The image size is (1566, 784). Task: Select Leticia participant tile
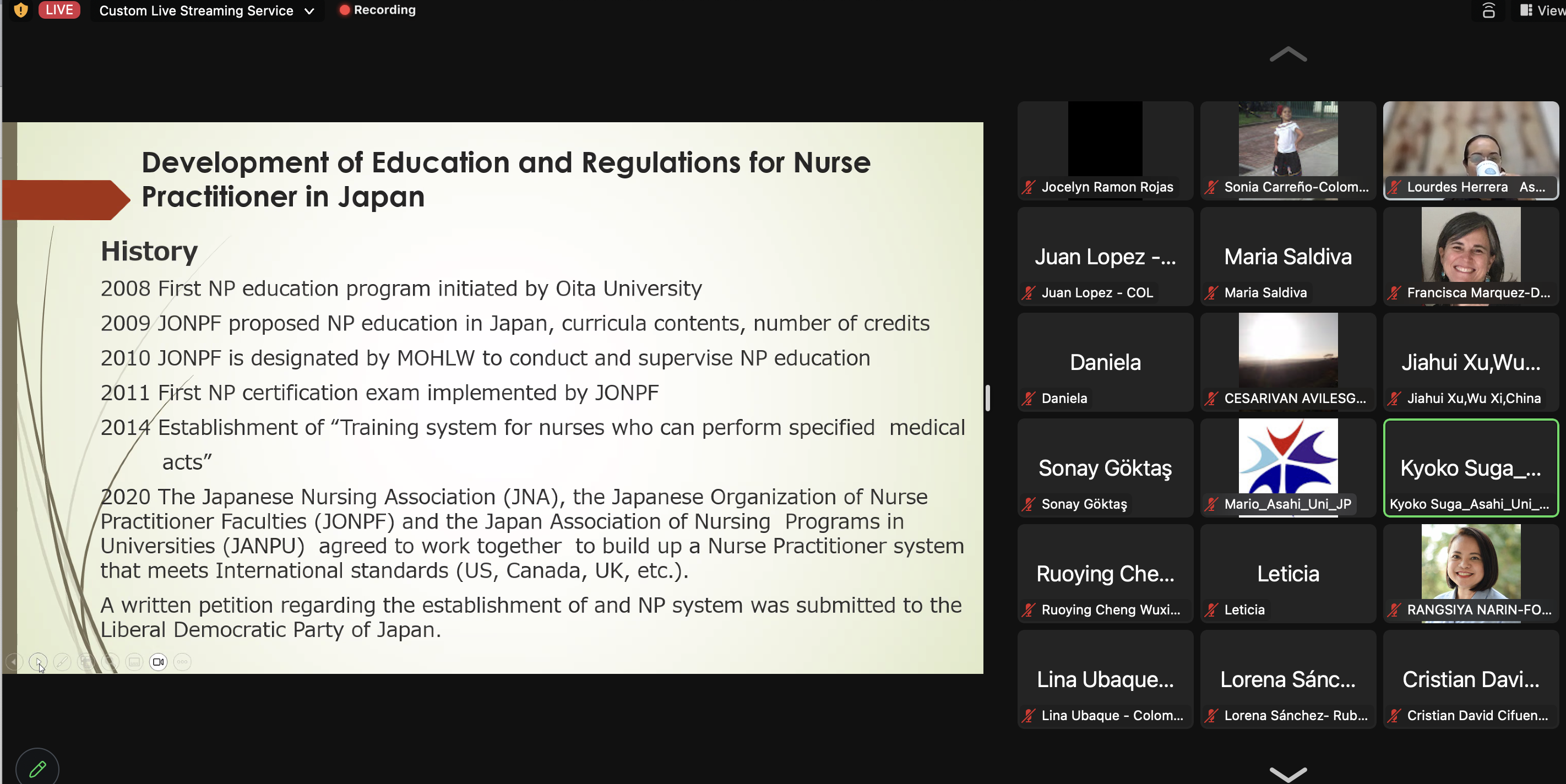click(1288, 573)
